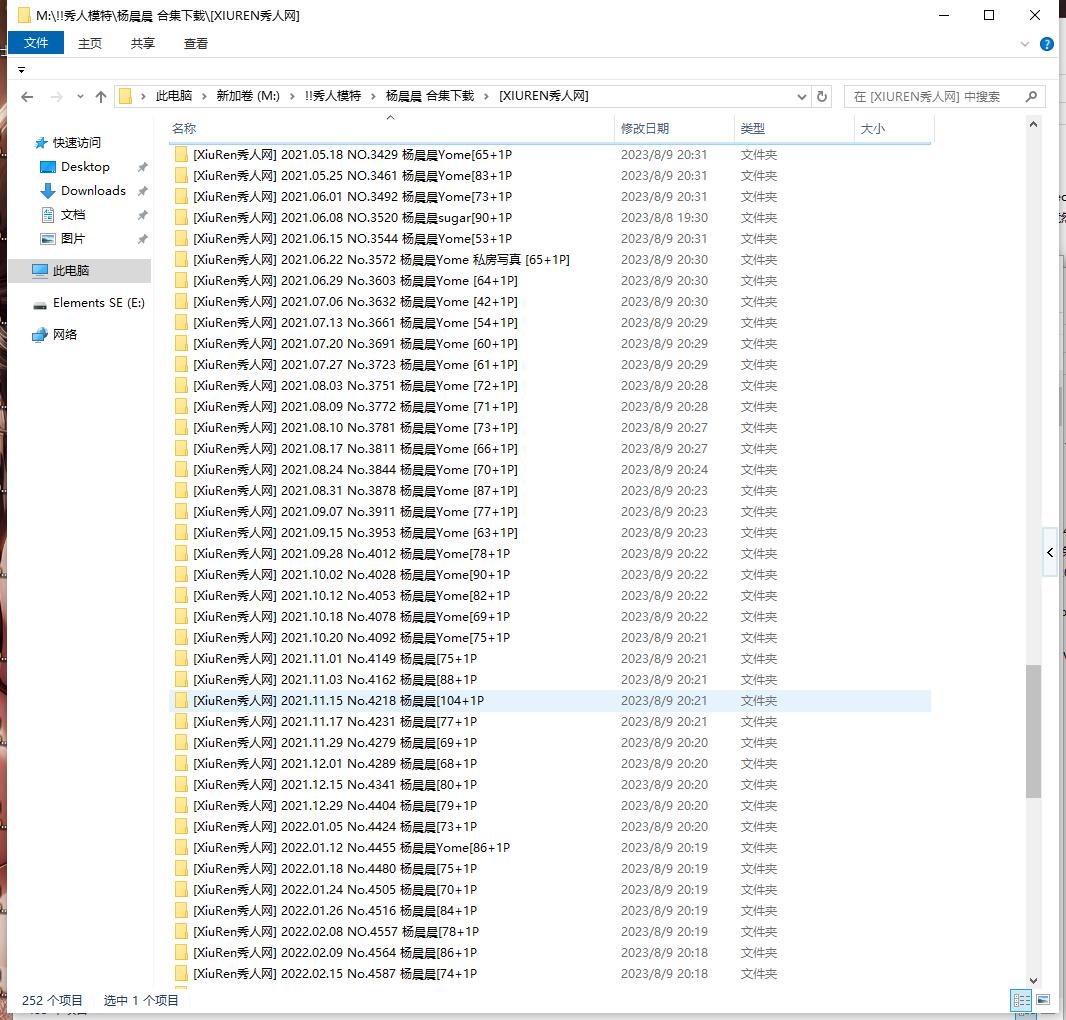Screen dimensions: 1066x1020
Task: Click folder icon of 2021.06.08 NO.3520 sugar row
Action: 181,218
